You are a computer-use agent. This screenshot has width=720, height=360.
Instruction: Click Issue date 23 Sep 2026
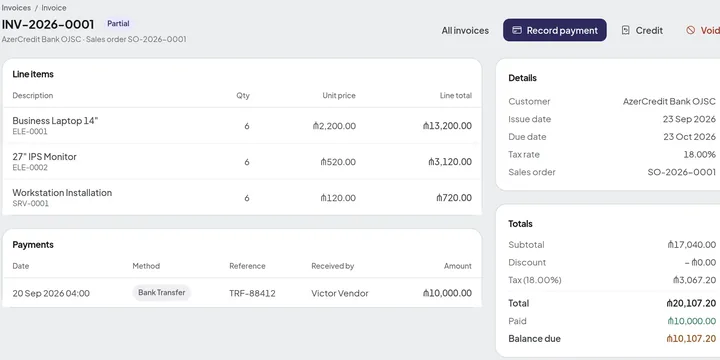click(x=689, y=119)
